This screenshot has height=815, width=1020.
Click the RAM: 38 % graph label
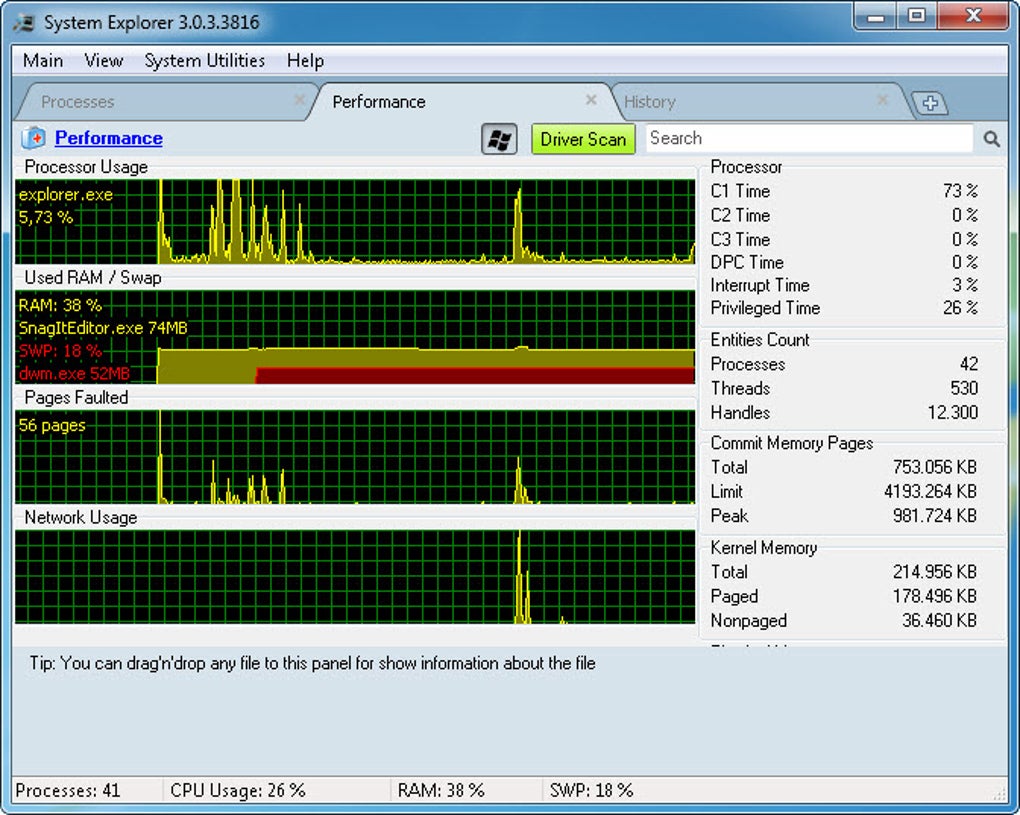(x=60, y=305)
